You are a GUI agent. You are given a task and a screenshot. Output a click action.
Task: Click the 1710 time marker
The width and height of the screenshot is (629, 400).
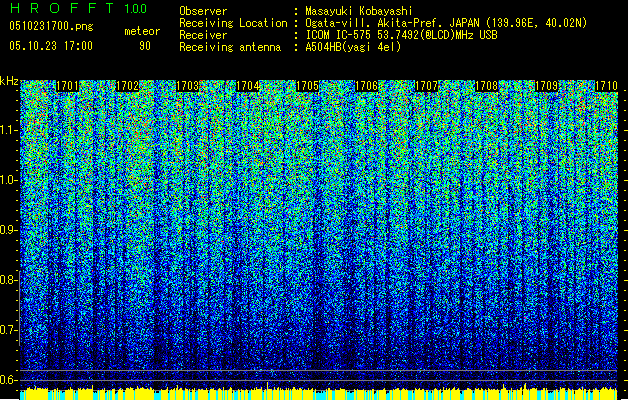tap(606, 86)
